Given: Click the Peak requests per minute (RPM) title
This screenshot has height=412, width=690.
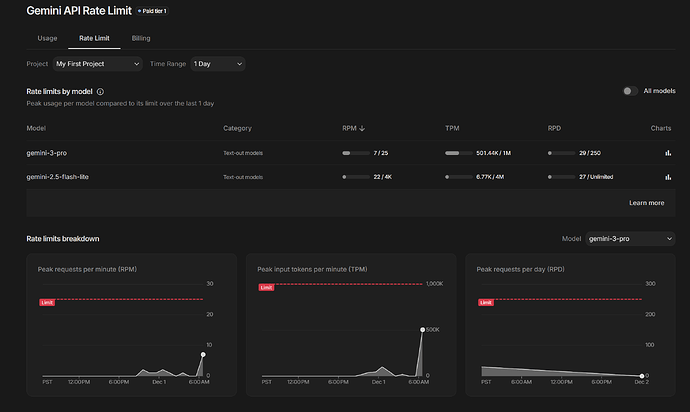Looking at the screenshot, I should (x=87, y=269).
